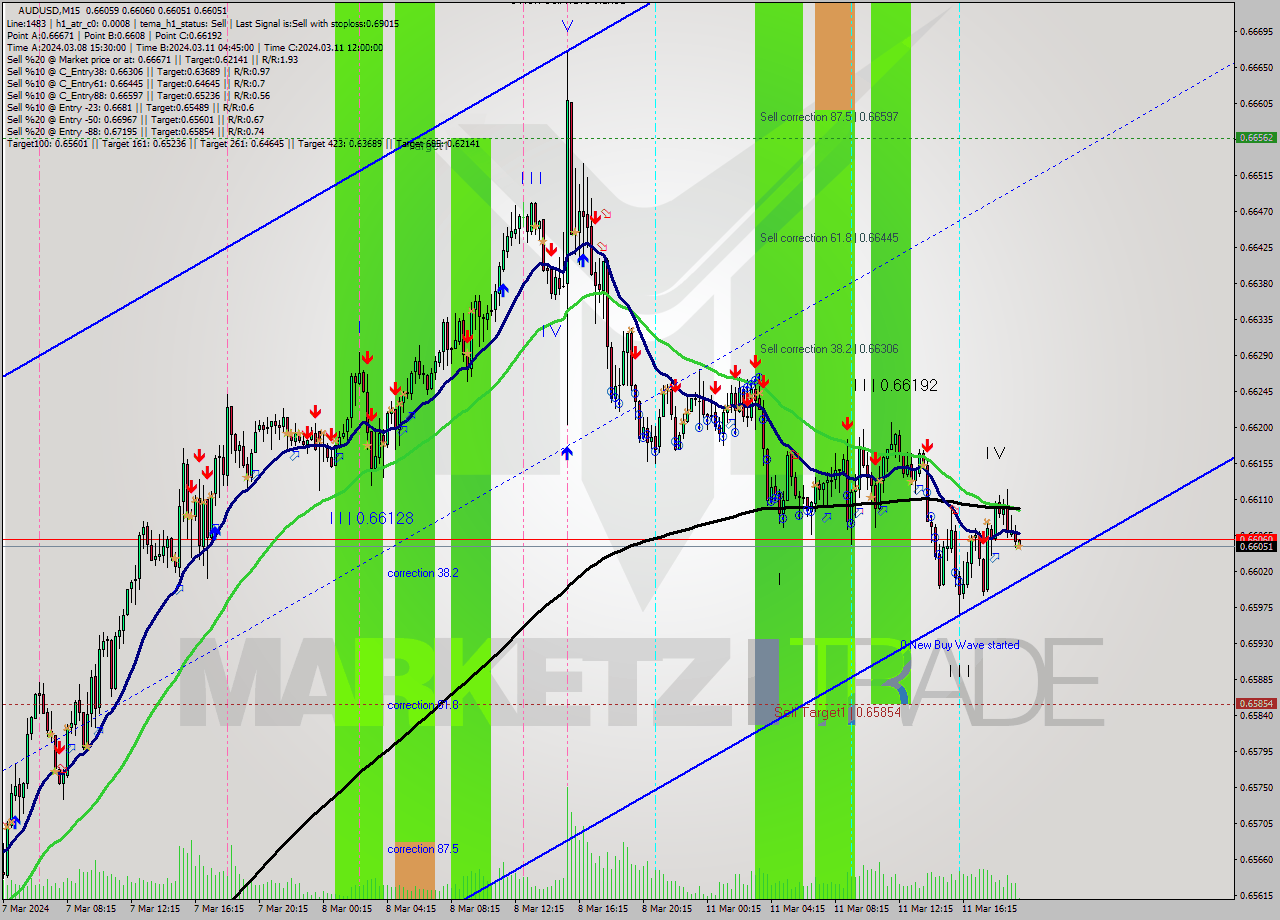Click the 0.65615 price axis label
Viewport: 1280px width, 920px height.
pyautogui.click(x=1256, y=895)
